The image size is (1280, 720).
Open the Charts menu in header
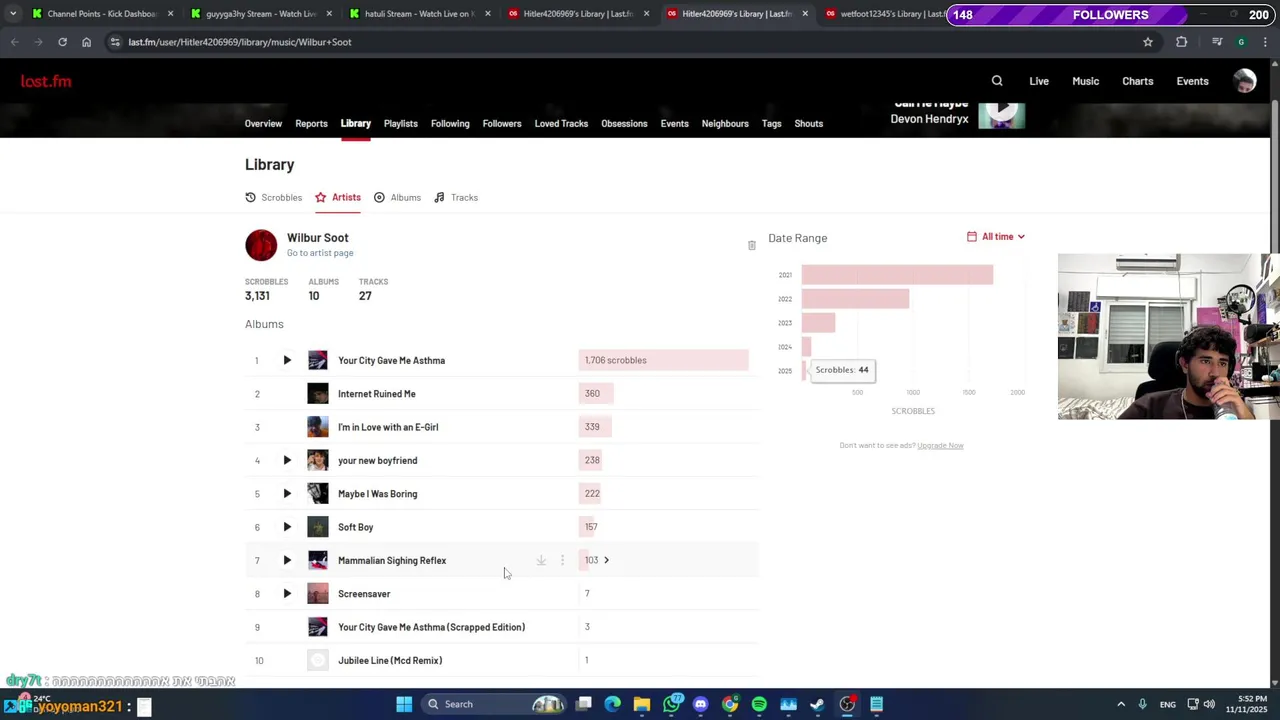(x=1137, y=81)
